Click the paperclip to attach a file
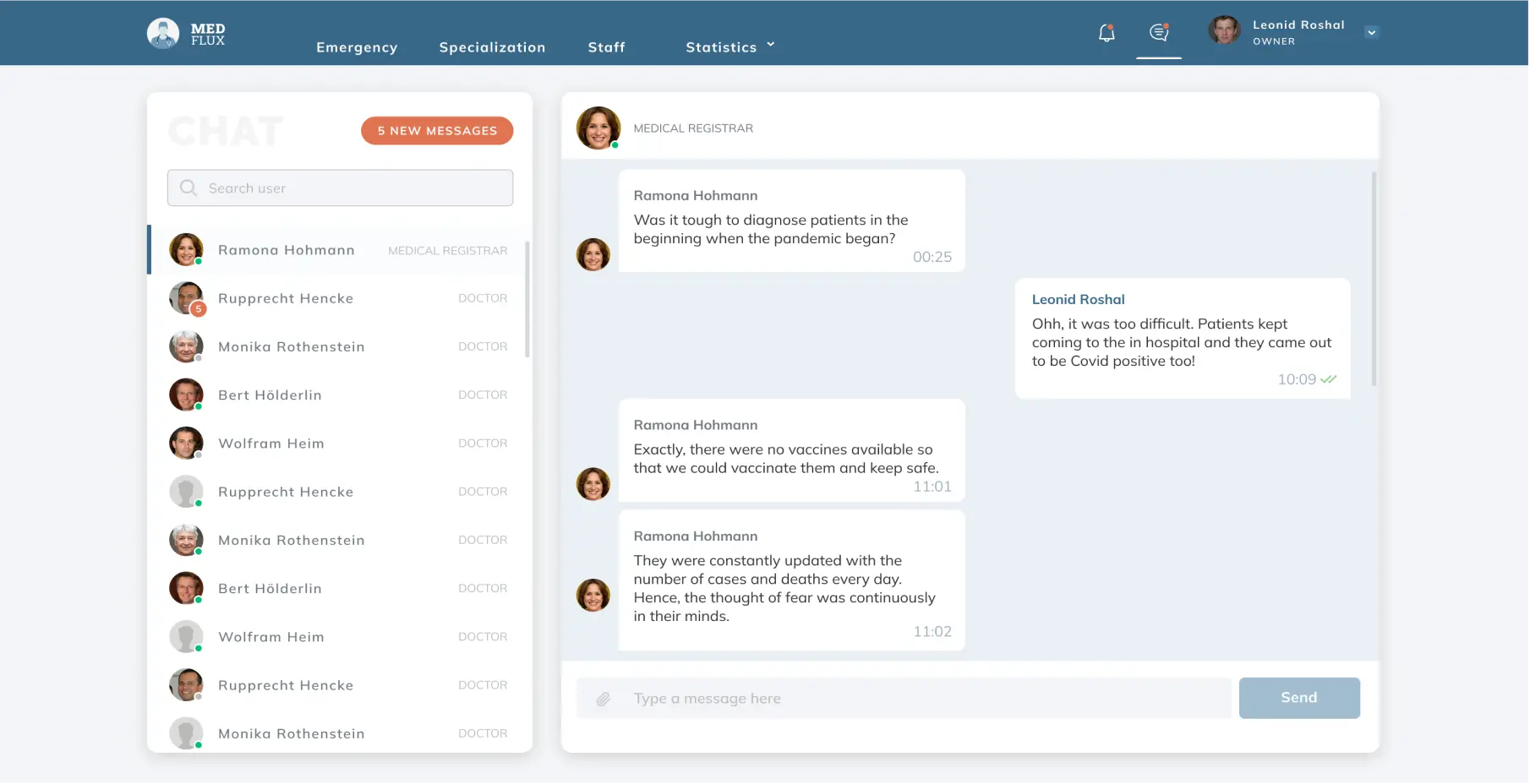This screenshot has height=784, width=1530. 604,698
